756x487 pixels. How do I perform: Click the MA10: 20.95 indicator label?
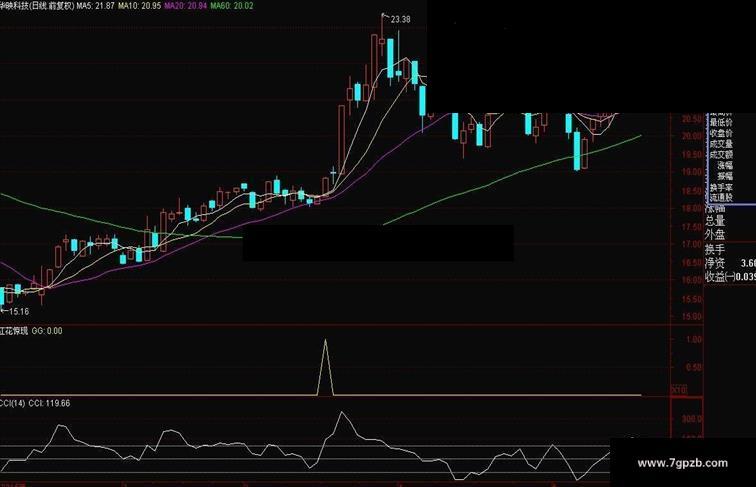click(x=140, y=6)
